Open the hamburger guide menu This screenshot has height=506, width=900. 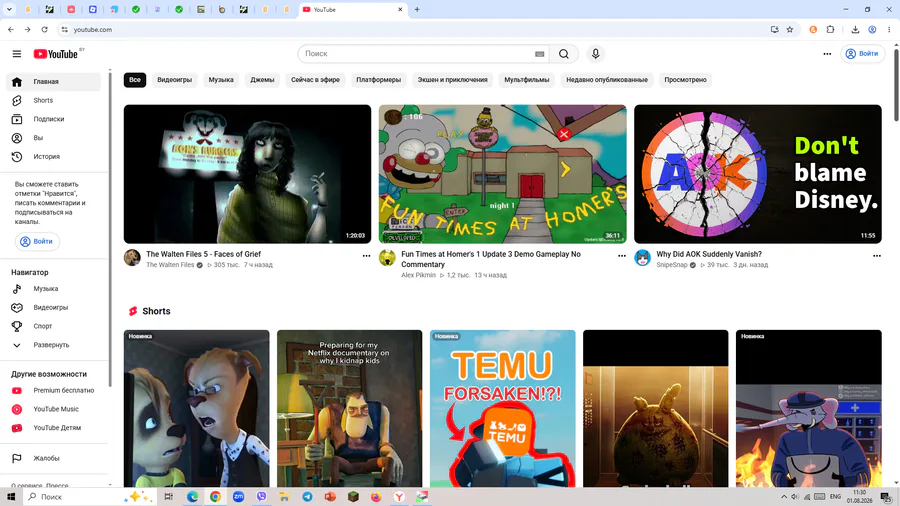coord(17,53)
